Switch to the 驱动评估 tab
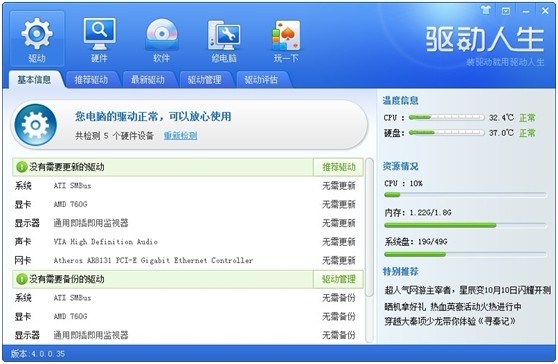The width and height of the screenshot is (558, 364). click(x=261, y=80)
